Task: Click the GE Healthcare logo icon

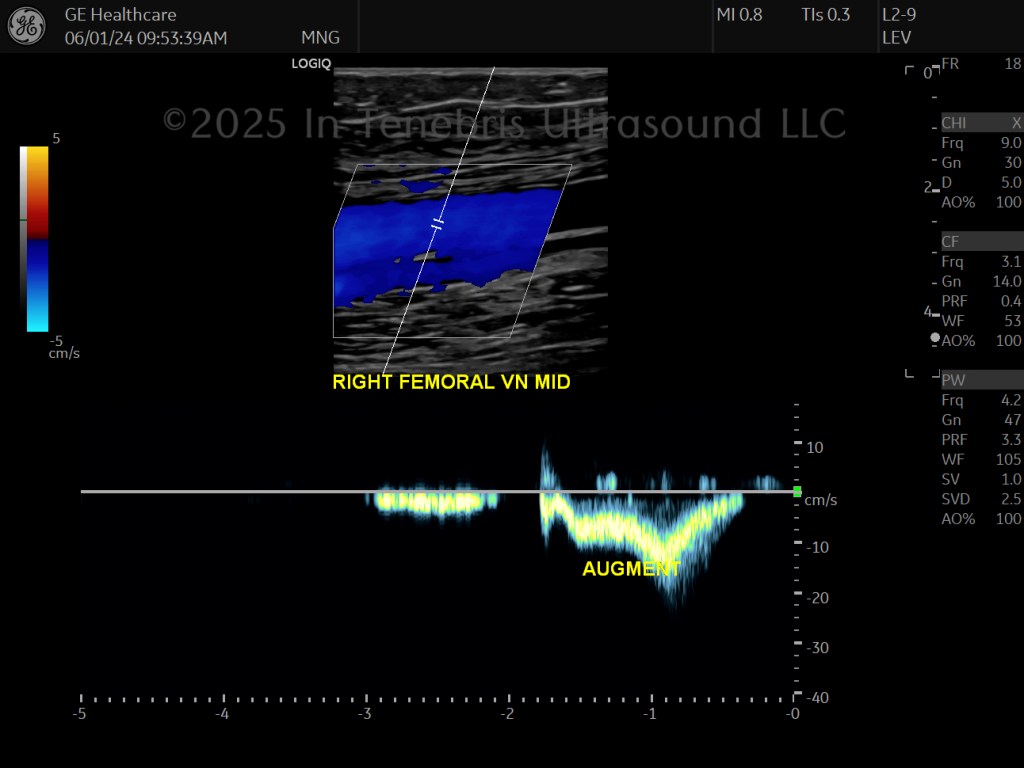Action: pos(27,26)
